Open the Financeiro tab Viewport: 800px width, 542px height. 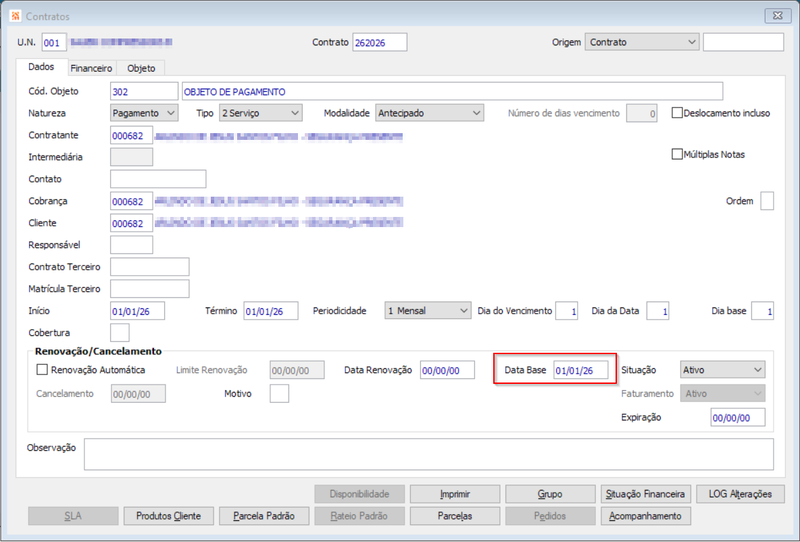pos(91,68)
